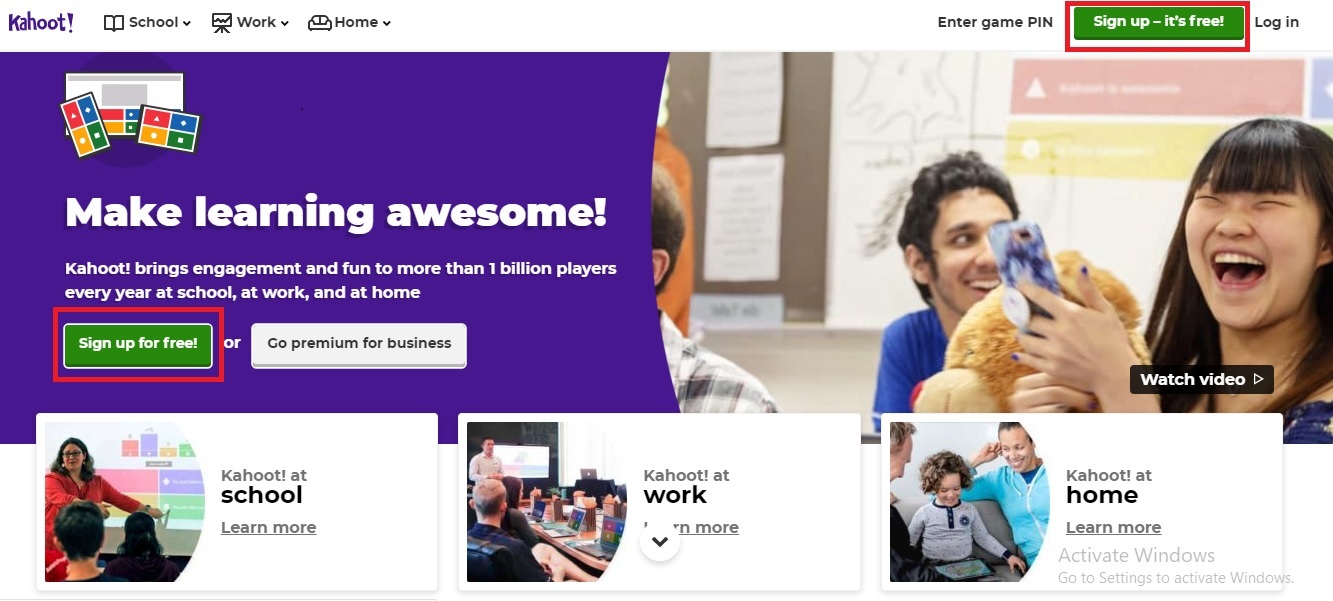
Task: Open the Kahoot! at work meeting thumbnail
Action: 546,502
